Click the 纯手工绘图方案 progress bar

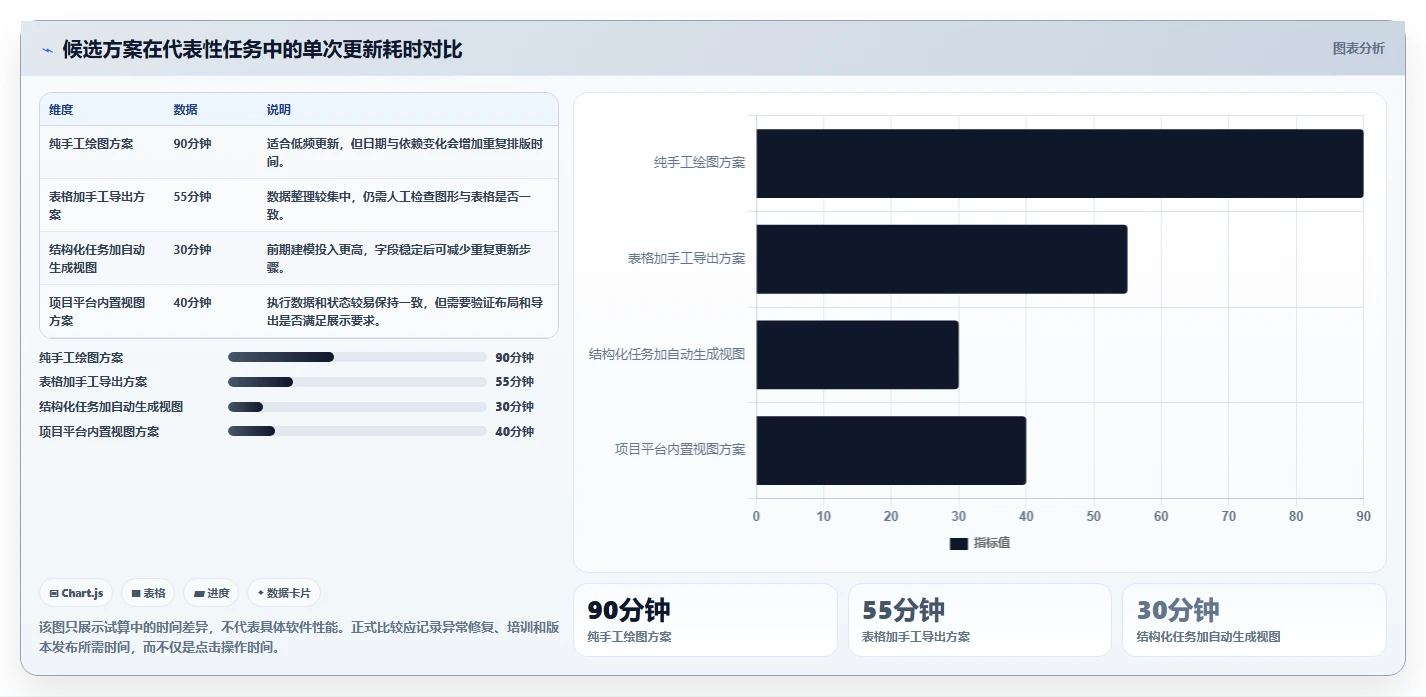click(357, 357)
